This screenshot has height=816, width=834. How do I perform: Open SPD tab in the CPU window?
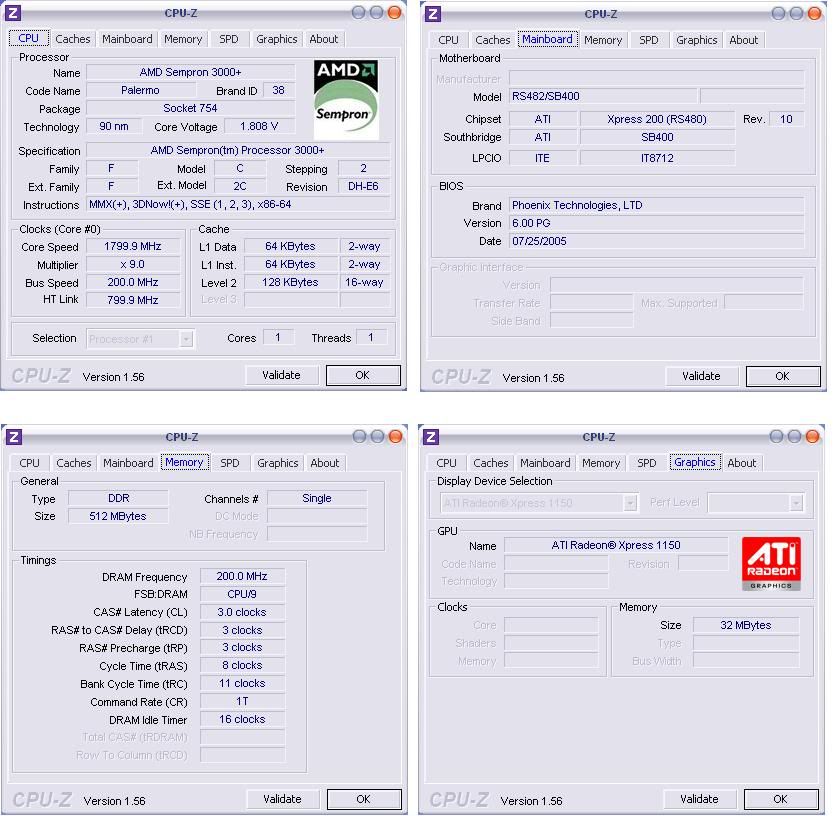(x=229, y=39)
